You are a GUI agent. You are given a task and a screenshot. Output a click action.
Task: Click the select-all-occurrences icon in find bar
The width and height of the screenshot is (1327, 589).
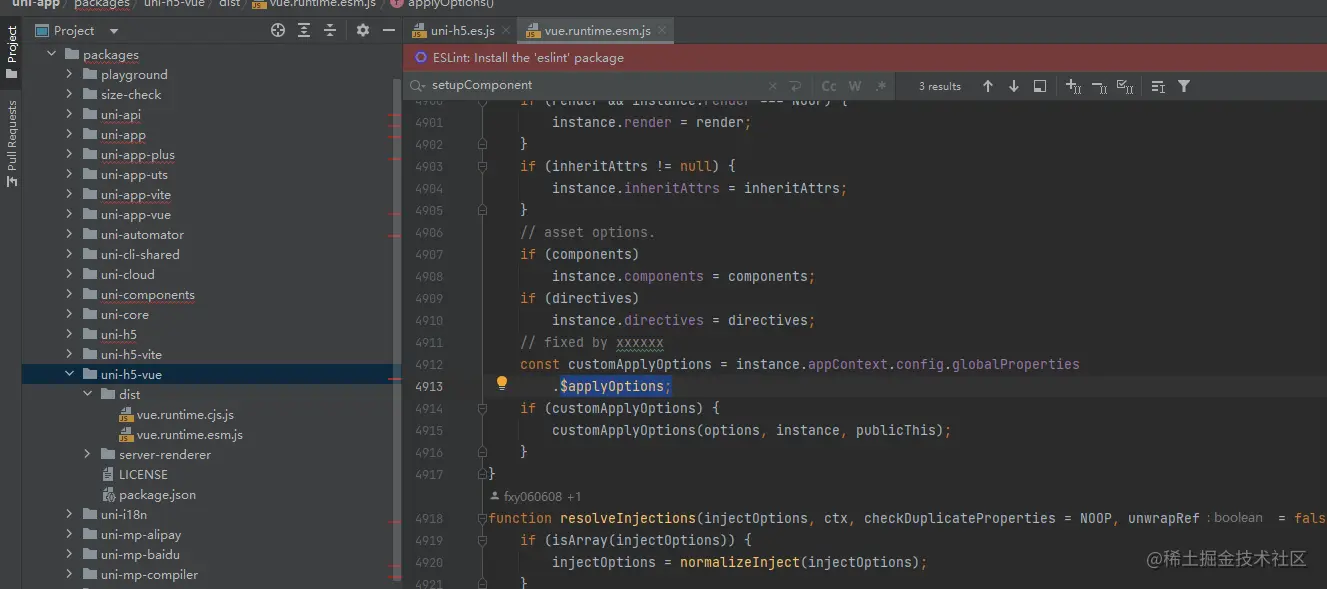point(1040,86)
